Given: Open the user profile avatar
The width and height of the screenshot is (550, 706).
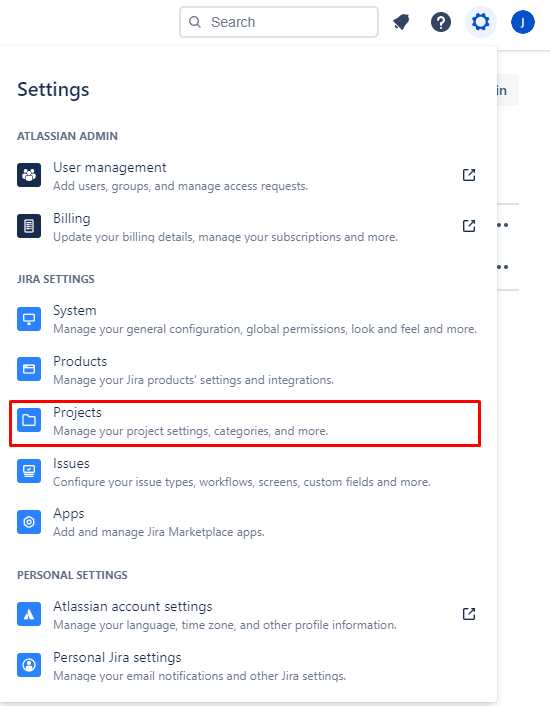Looking at the screenshot, I should click(x=523, y=22).
